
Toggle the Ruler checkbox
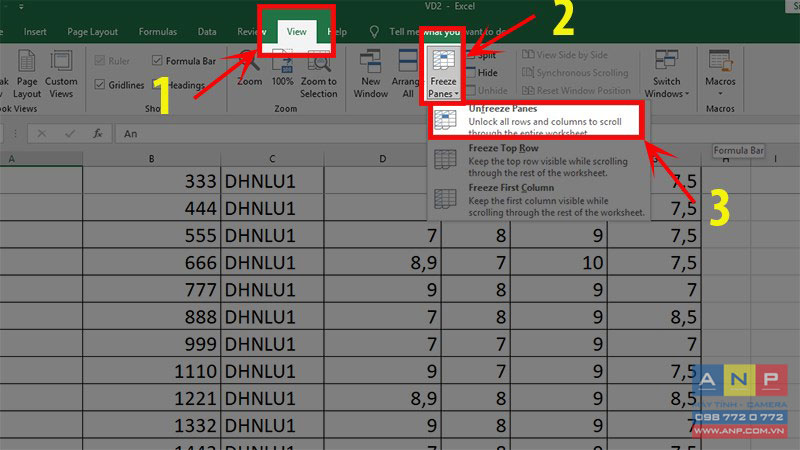(99, 61)
